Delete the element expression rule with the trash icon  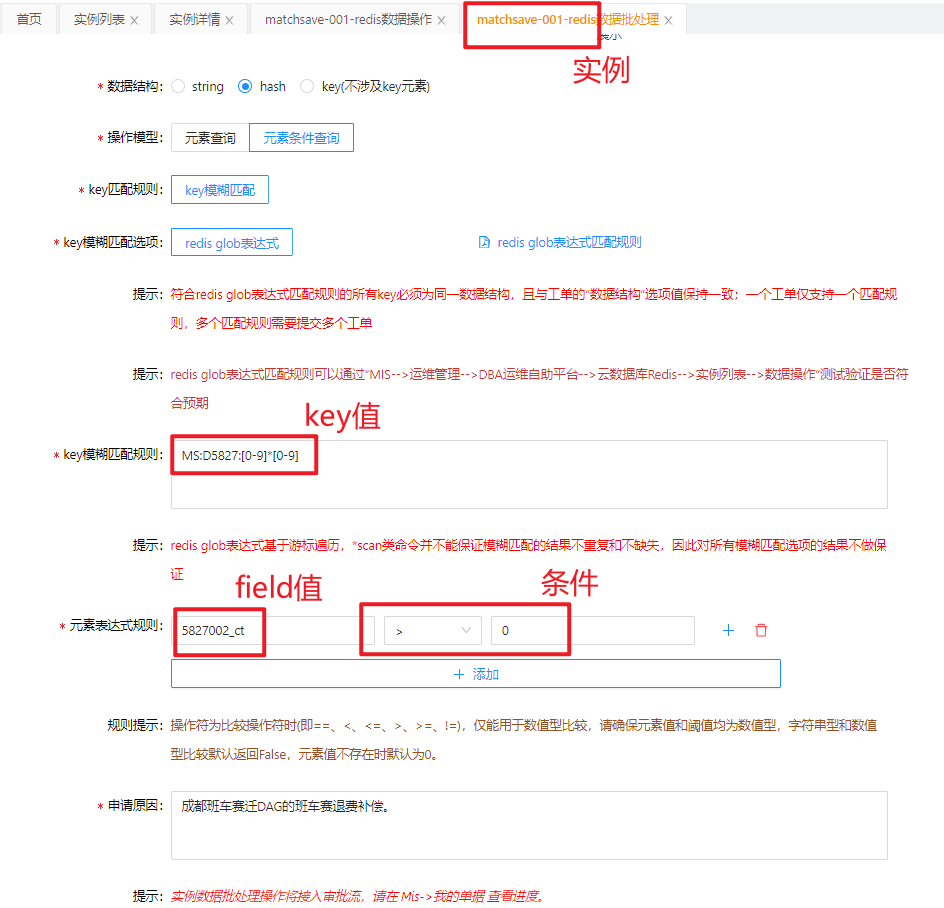click(x=761, y=630)
